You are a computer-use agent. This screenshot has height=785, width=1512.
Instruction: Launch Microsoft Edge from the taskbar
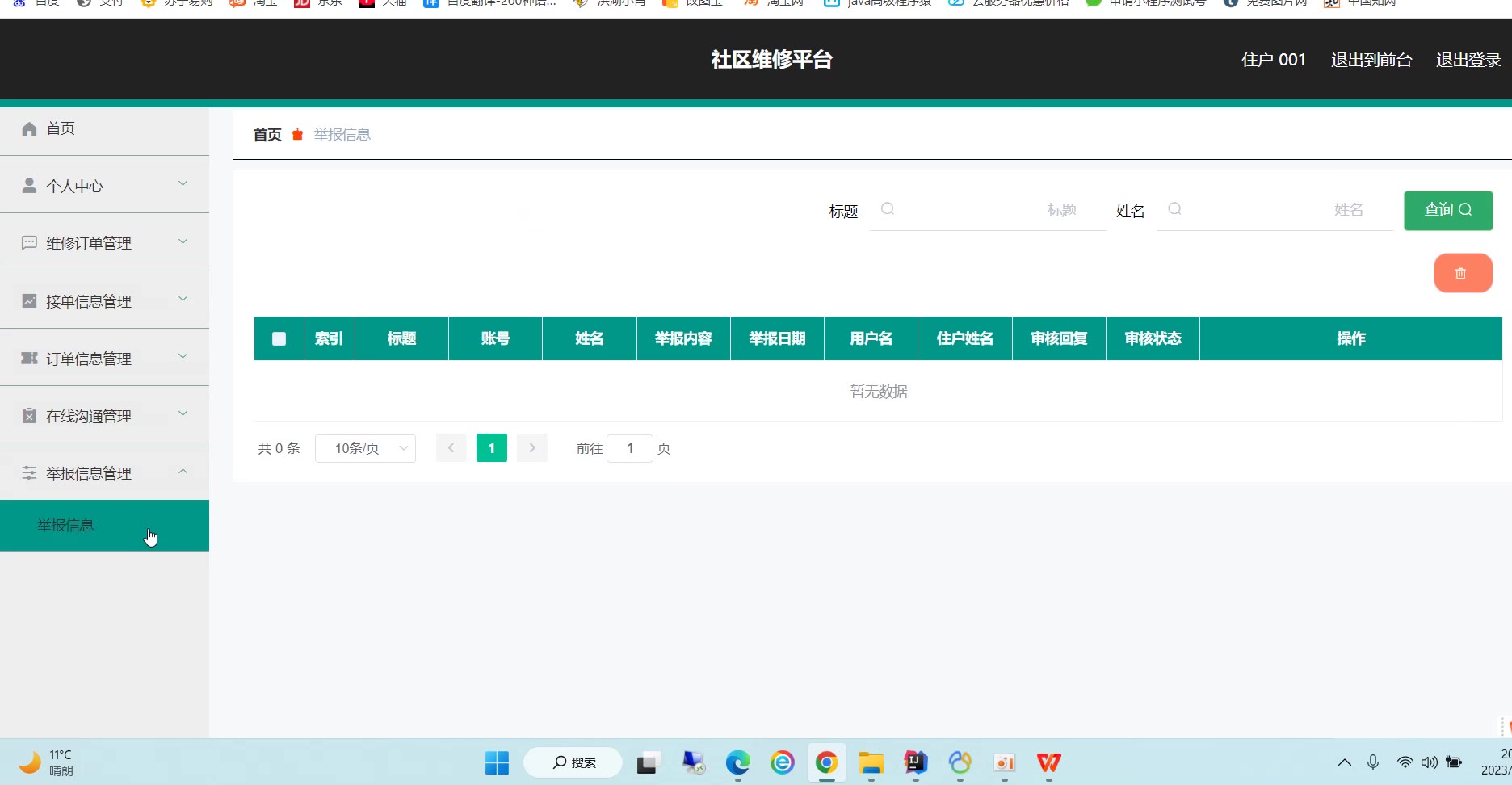737,762
